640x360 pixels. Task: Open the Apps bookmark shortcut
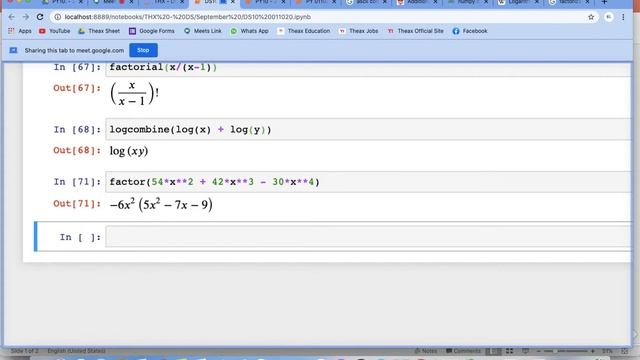click(20, 31)
